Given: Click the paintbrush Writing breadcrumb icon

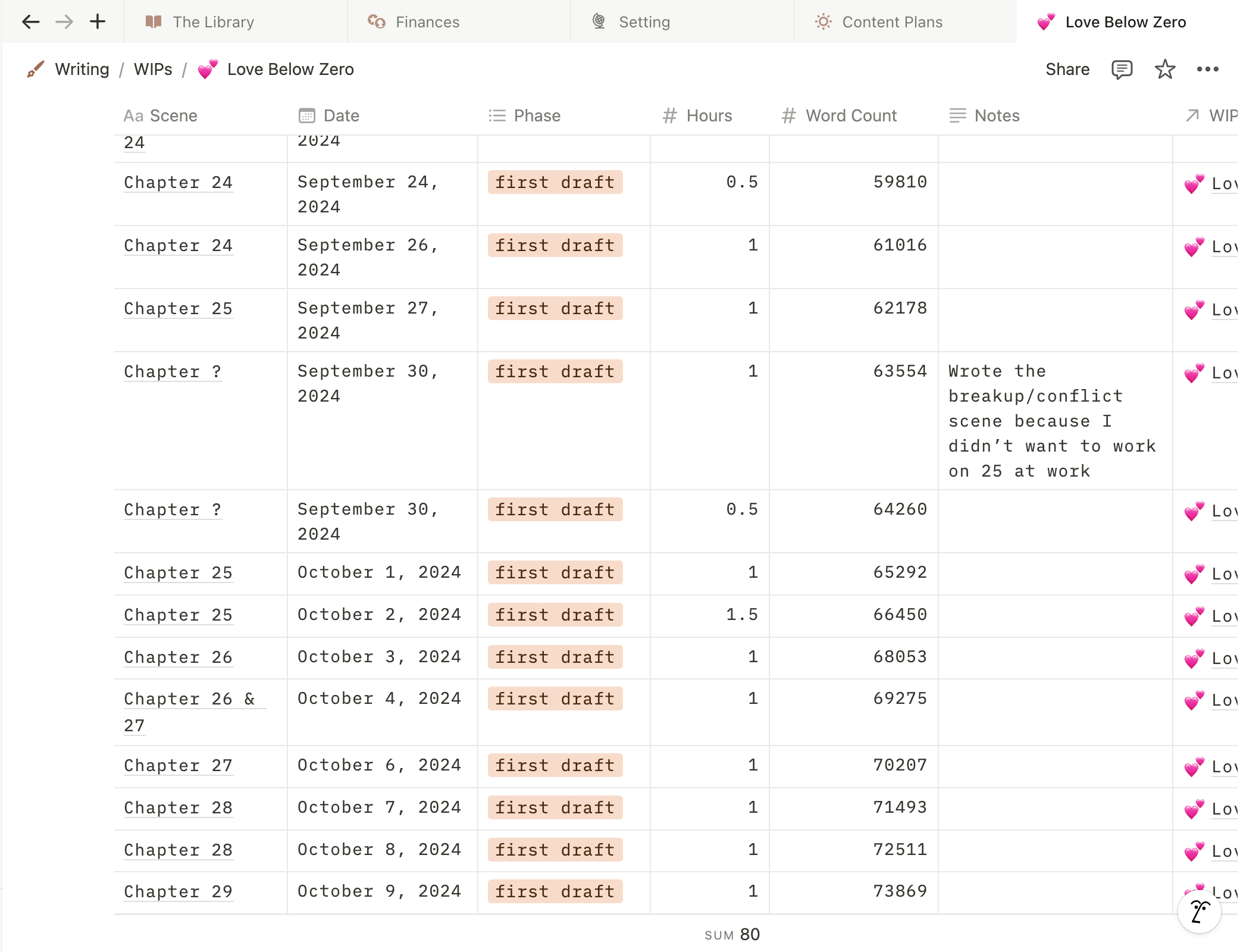Looking at the screenshot, I should point(35,70).
